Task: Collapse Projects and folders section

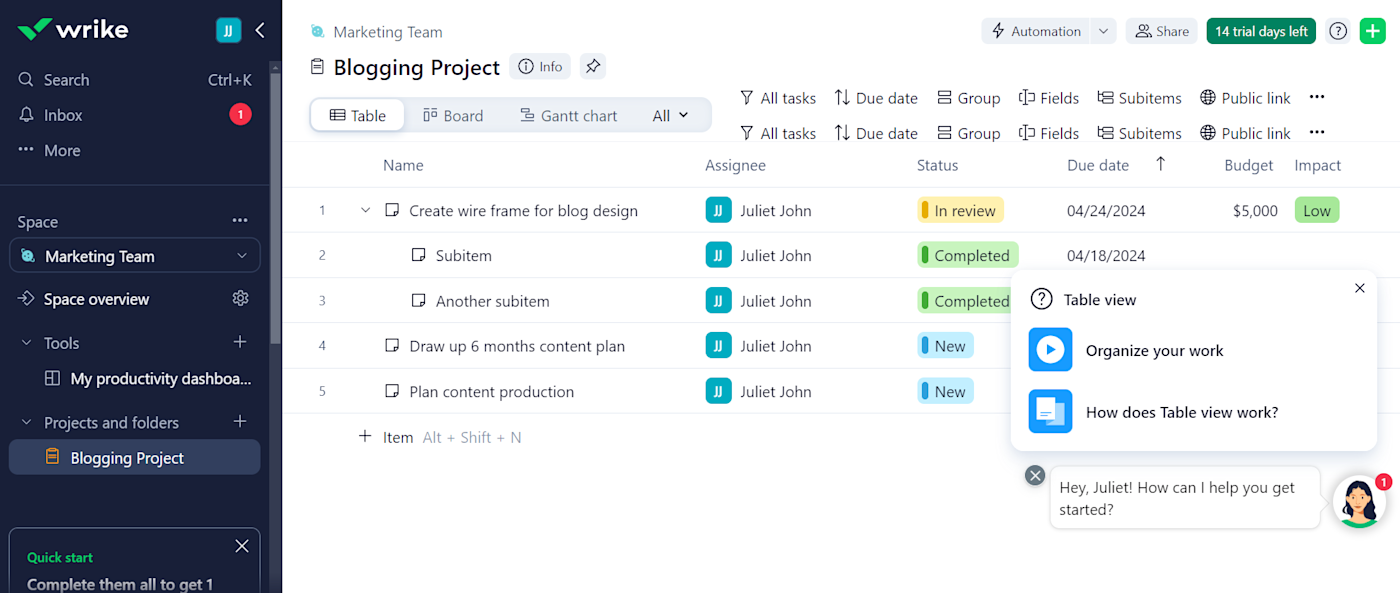Action: (x=27, y=423)
